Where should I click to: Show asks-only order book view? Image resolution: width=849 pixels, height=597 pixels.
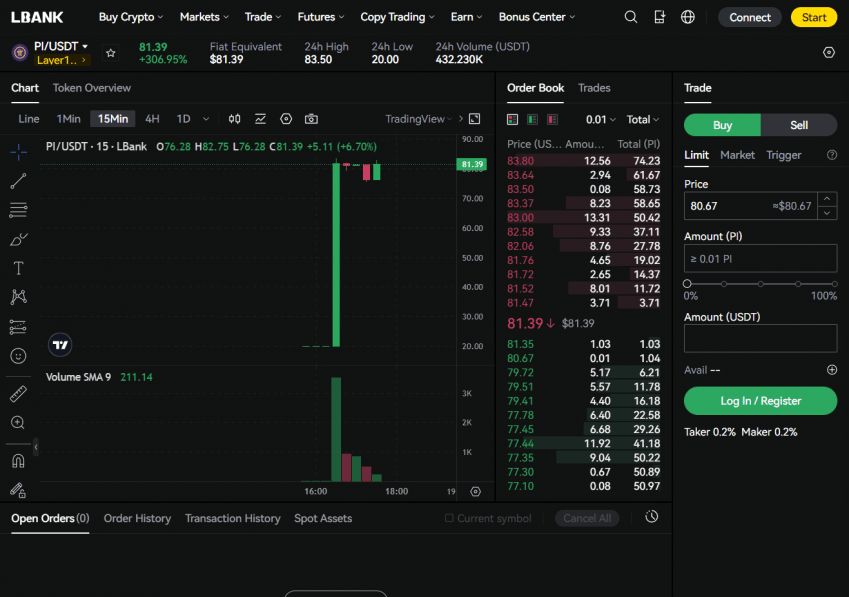(x=552, y=119)
